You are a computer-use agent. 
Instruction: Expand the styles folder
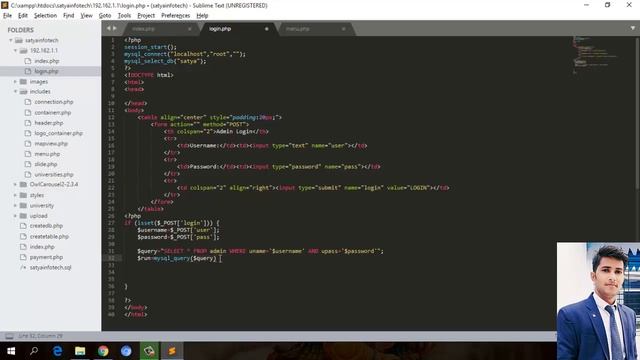pyautogui.click(x=16, y=195)
